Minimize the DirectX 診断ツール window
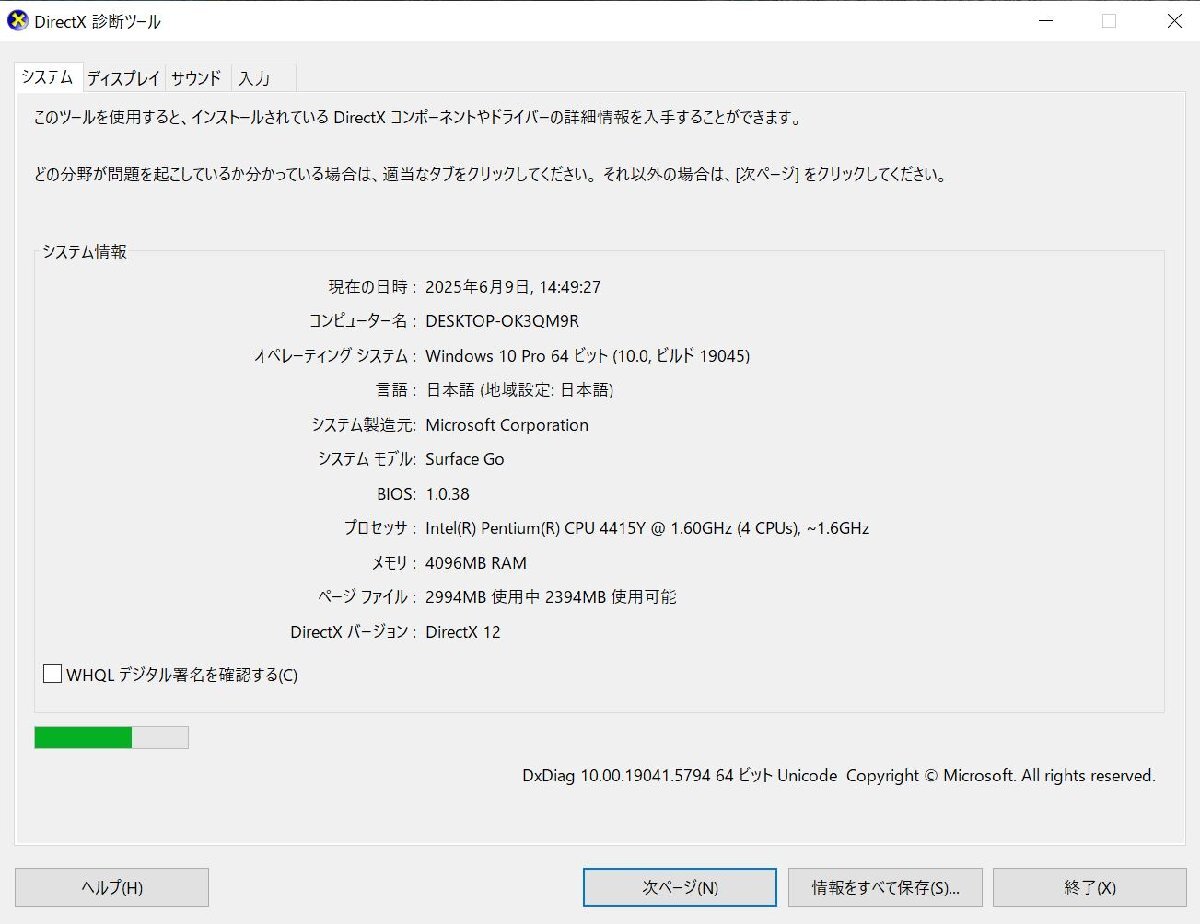This screenshot has width=1200, height=924. point(1045,21)
